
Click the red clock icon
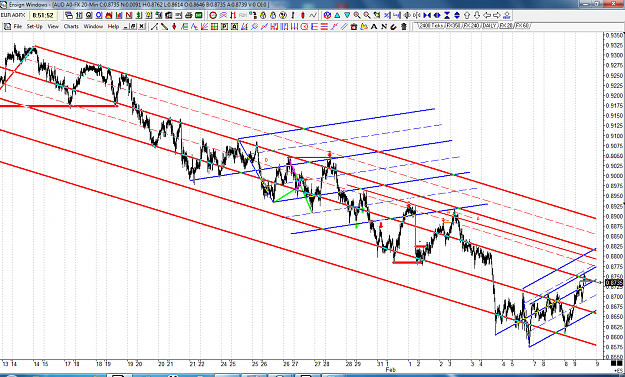213,16
